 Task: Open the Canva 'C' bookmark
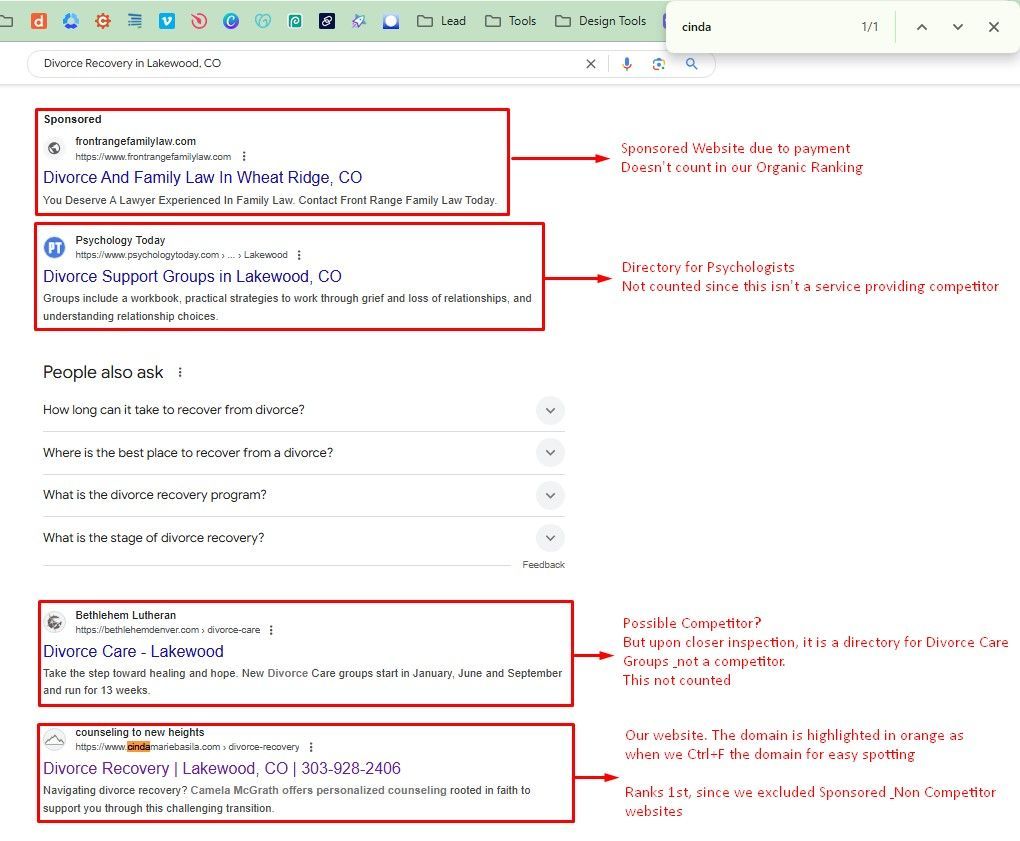(x=231, y=21)
